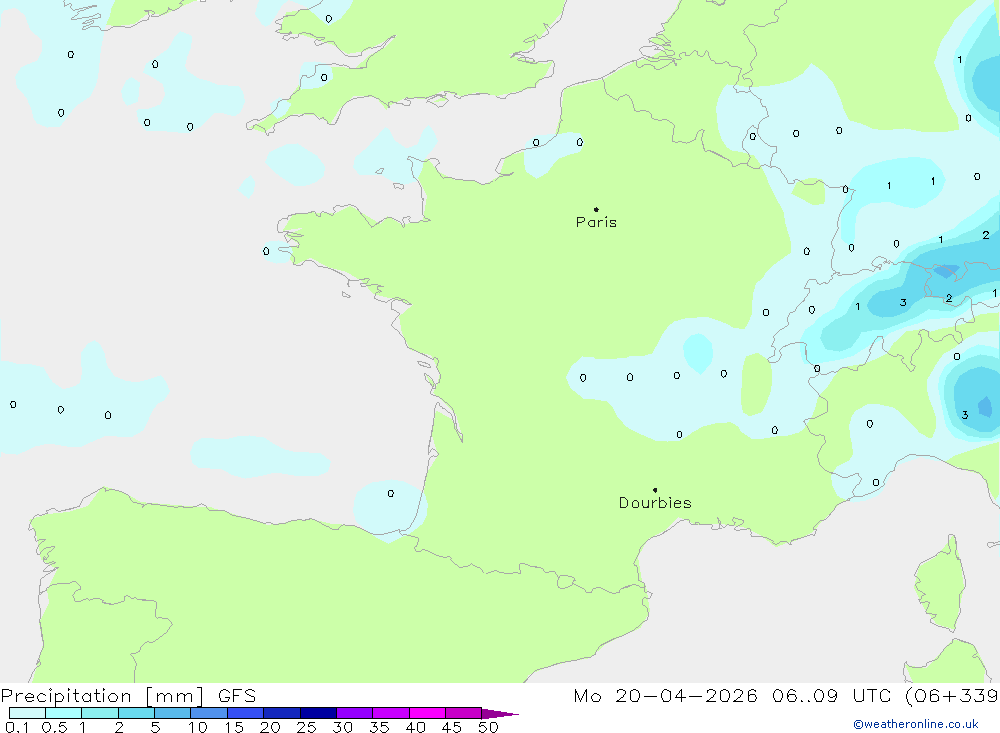Click the '(06+339' forecast offset text

click(x=952, y=696)
